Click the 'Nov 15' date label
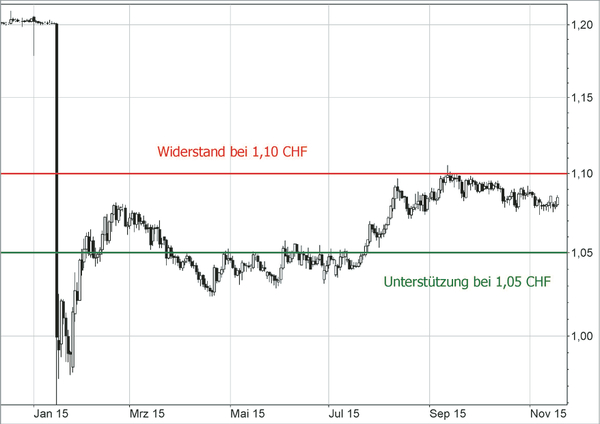The width and height of the screenshot is (600, 424). pyautogui.click(x=548, y=414)
